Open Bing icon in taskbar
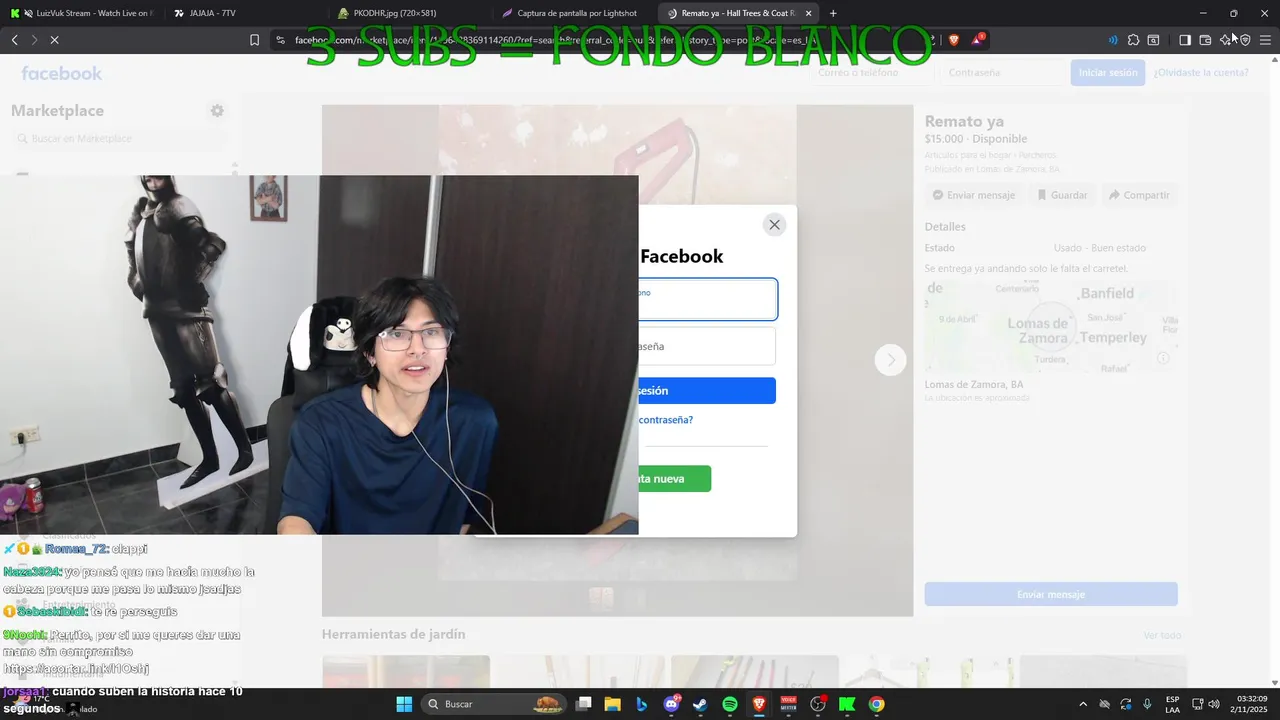Image resolution: width=1280 pixels, height=720 pixels. [x=642, y=704]
